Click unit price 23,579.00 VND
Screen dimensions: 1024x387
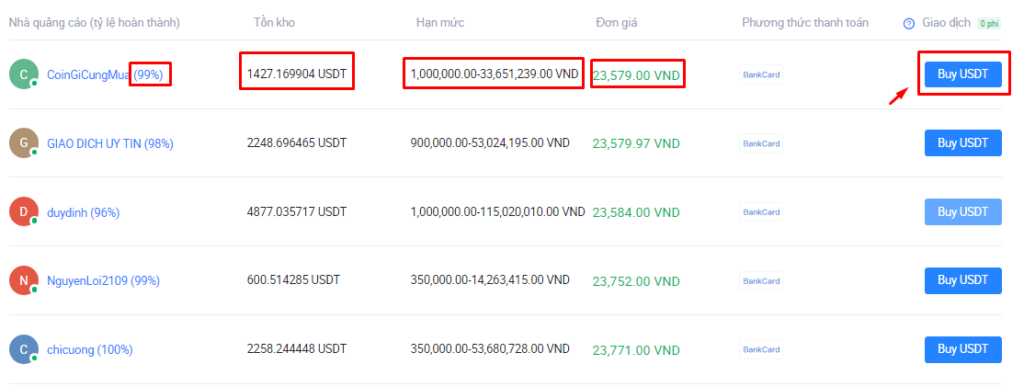[636, 76]
